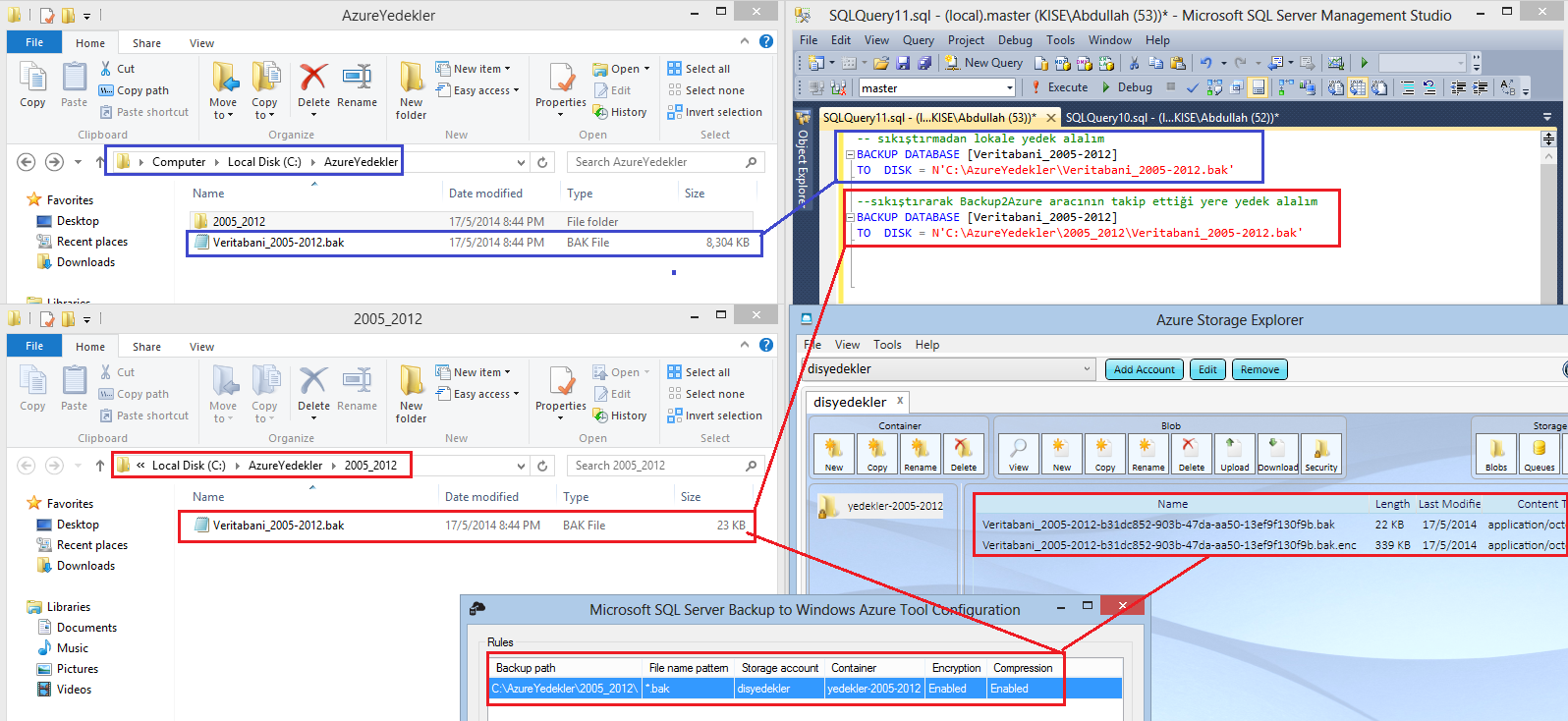
Task: Click Blob Security icon
Action: 1321,454
